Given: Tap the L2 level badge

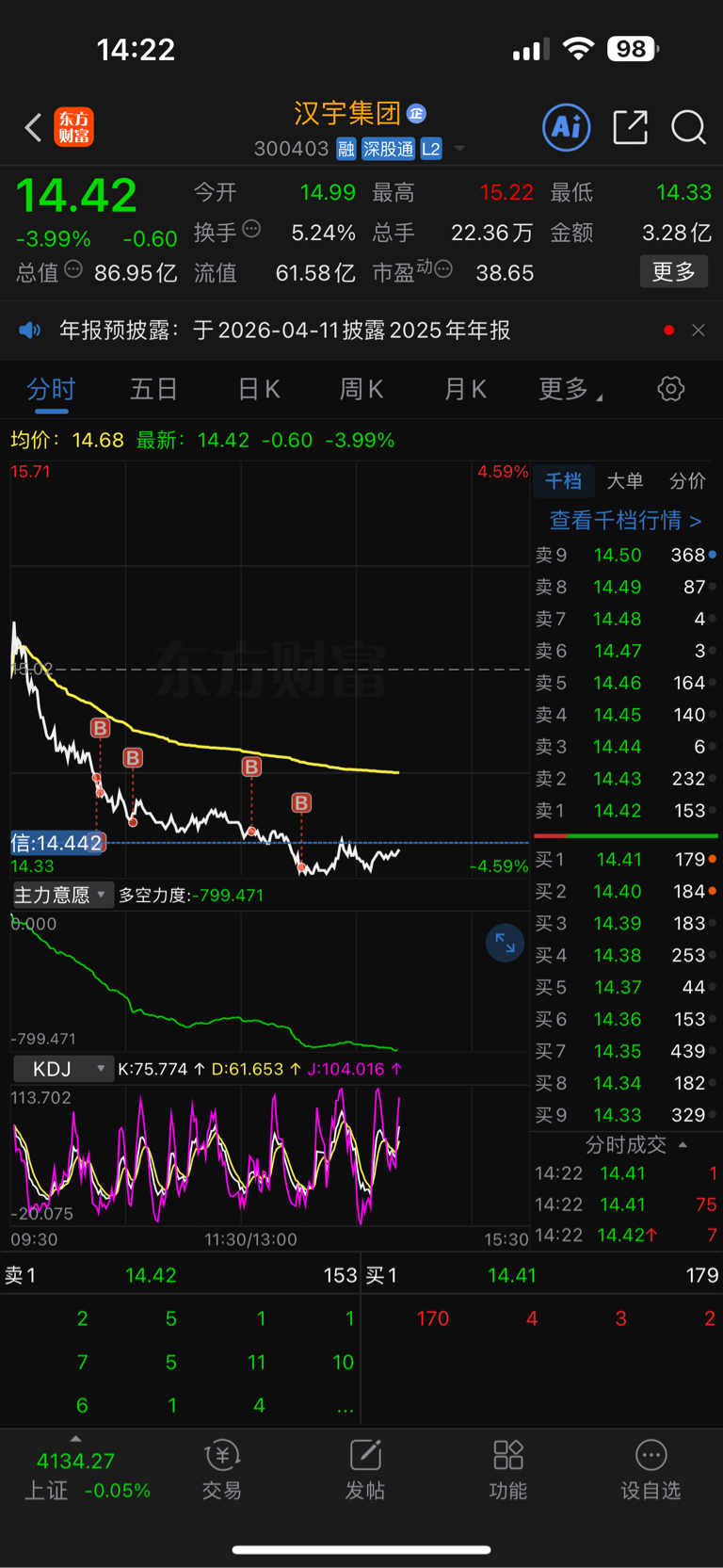Looking at the screenshot, I should point(431,149).
